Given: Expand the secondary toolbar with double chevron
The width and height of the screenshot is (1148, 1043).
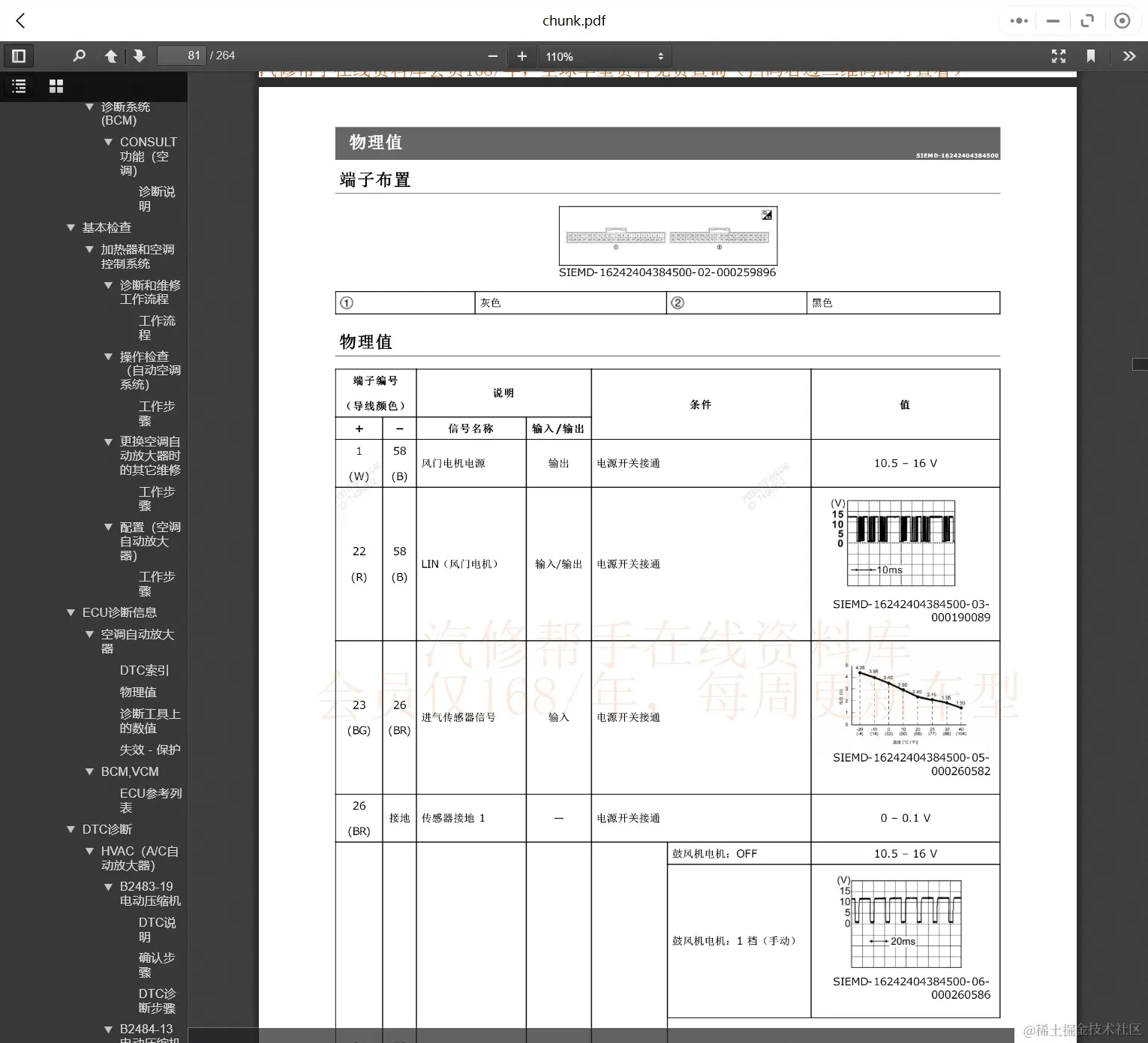Looking at the screenshot, I should pyautogui.click(x=1129, y=56).
